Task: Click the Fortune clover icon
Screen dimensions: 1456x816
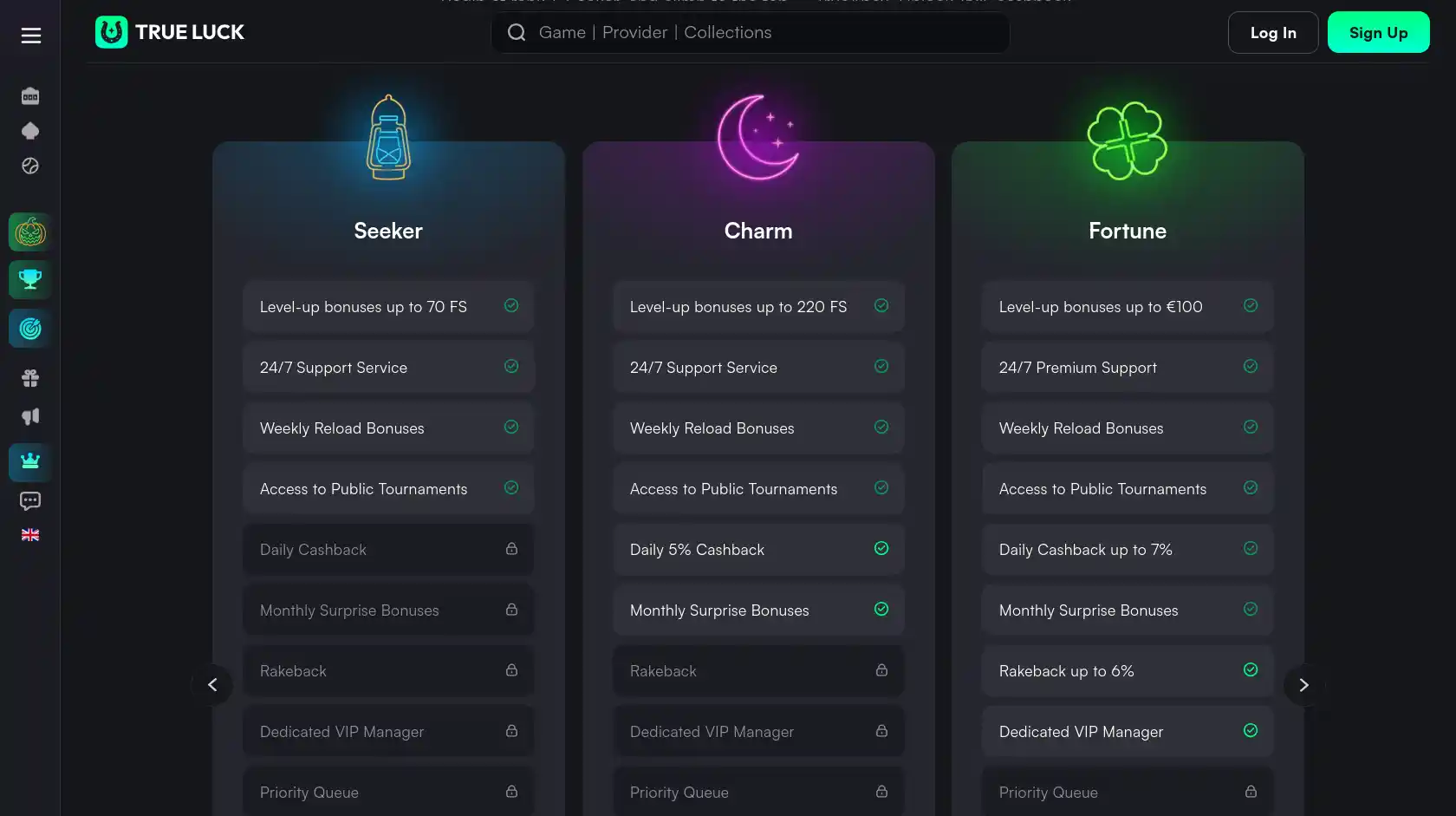Action: click(1128, 140)
